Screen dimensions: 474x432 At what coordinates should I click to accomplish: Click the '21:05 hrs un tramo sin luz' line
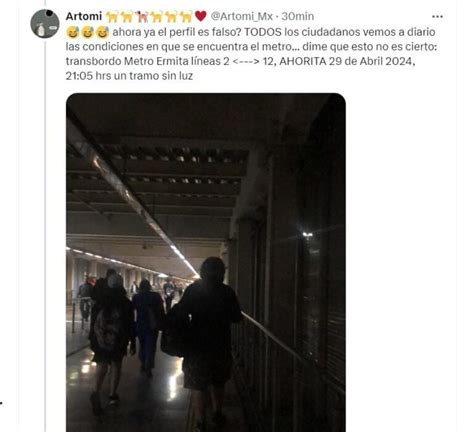(x=129, y=76)
